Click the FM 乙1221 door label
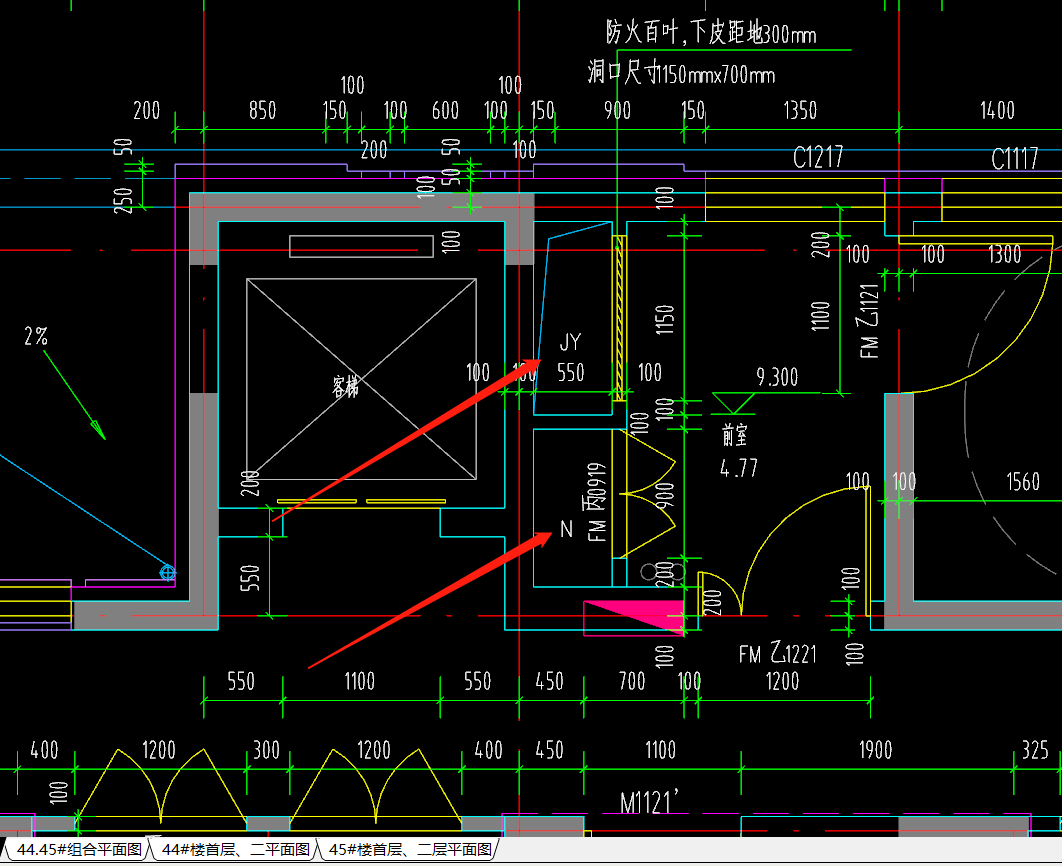 coord(778,653)
